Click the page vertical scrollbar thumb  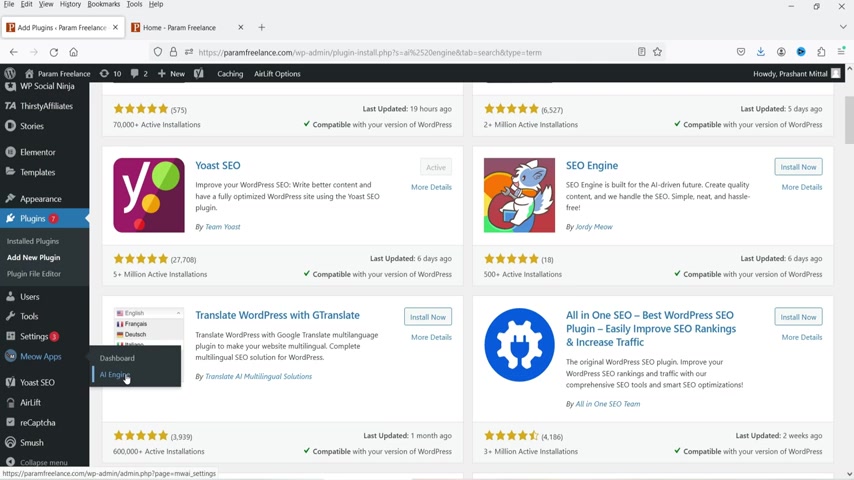[849, 120]
